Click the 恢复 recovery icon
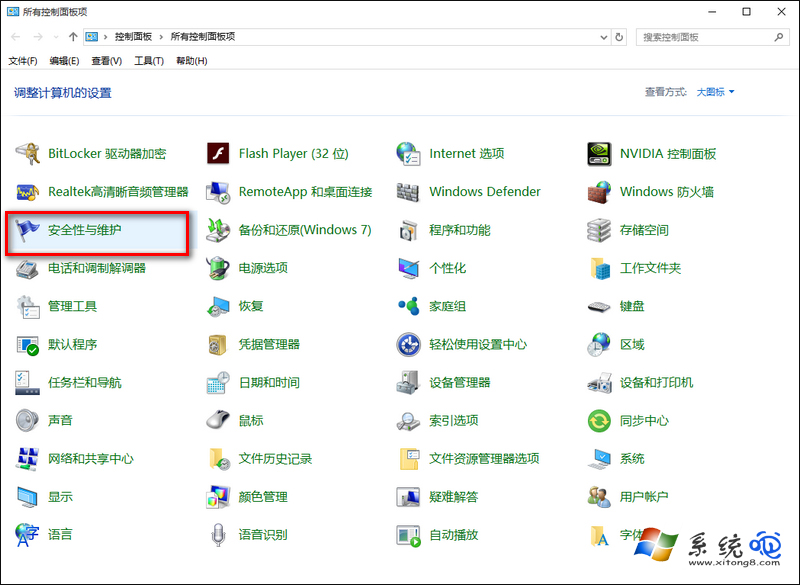The image size is (800, 585). pos(218,307)
